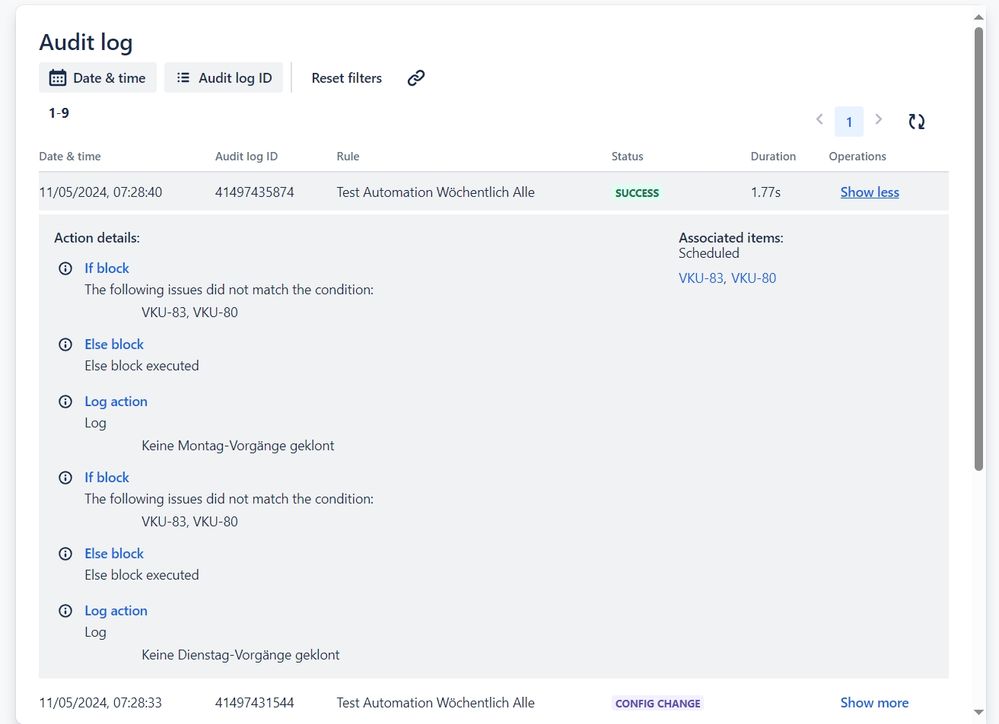The image size is (999, 724).
Task: Click the 1.77s duration value
Action: tap(765, 192)
